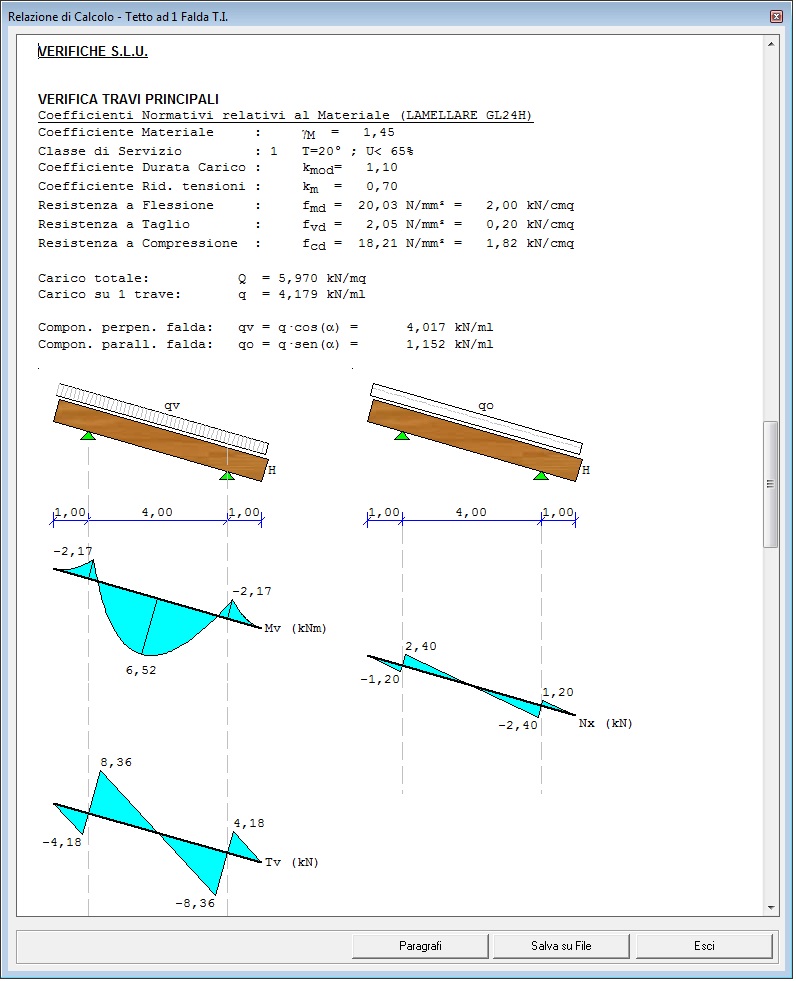Click the scrollbar up arrow
The image size is (796, 981).
click(771, 44)
